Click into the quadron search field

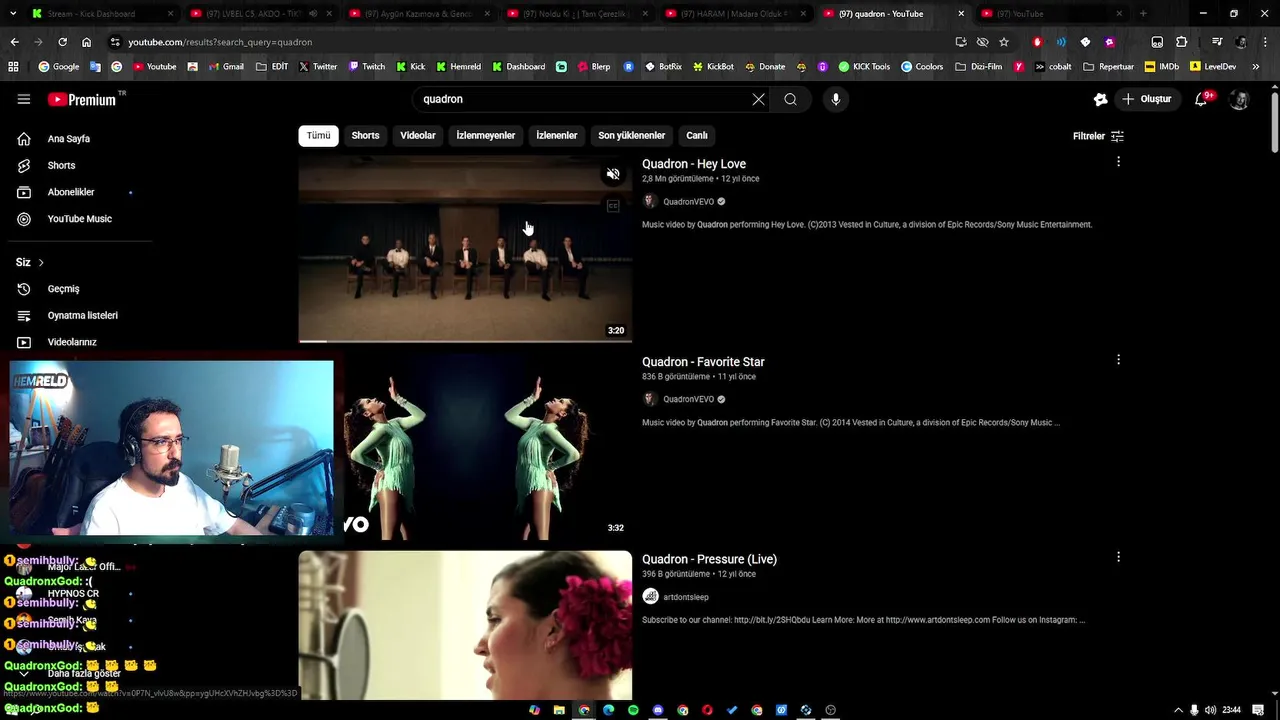point(580,99)
